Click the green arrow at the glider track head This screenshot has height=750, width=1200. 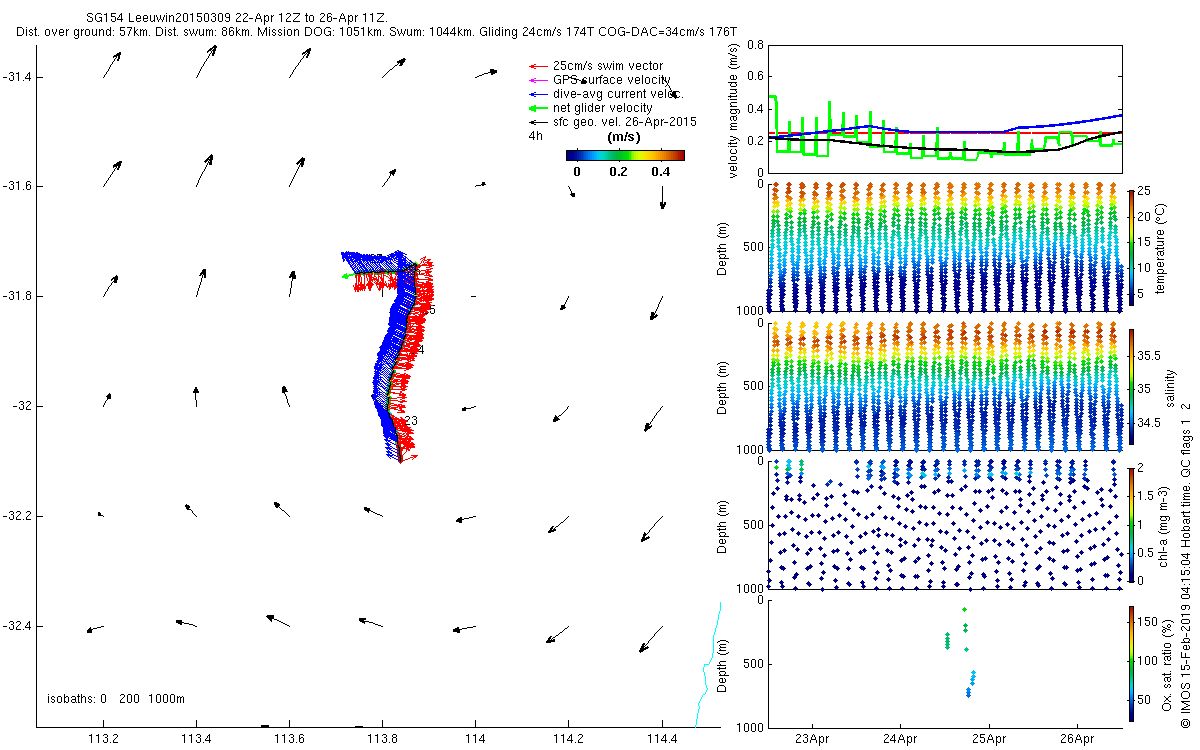(349, 276)
